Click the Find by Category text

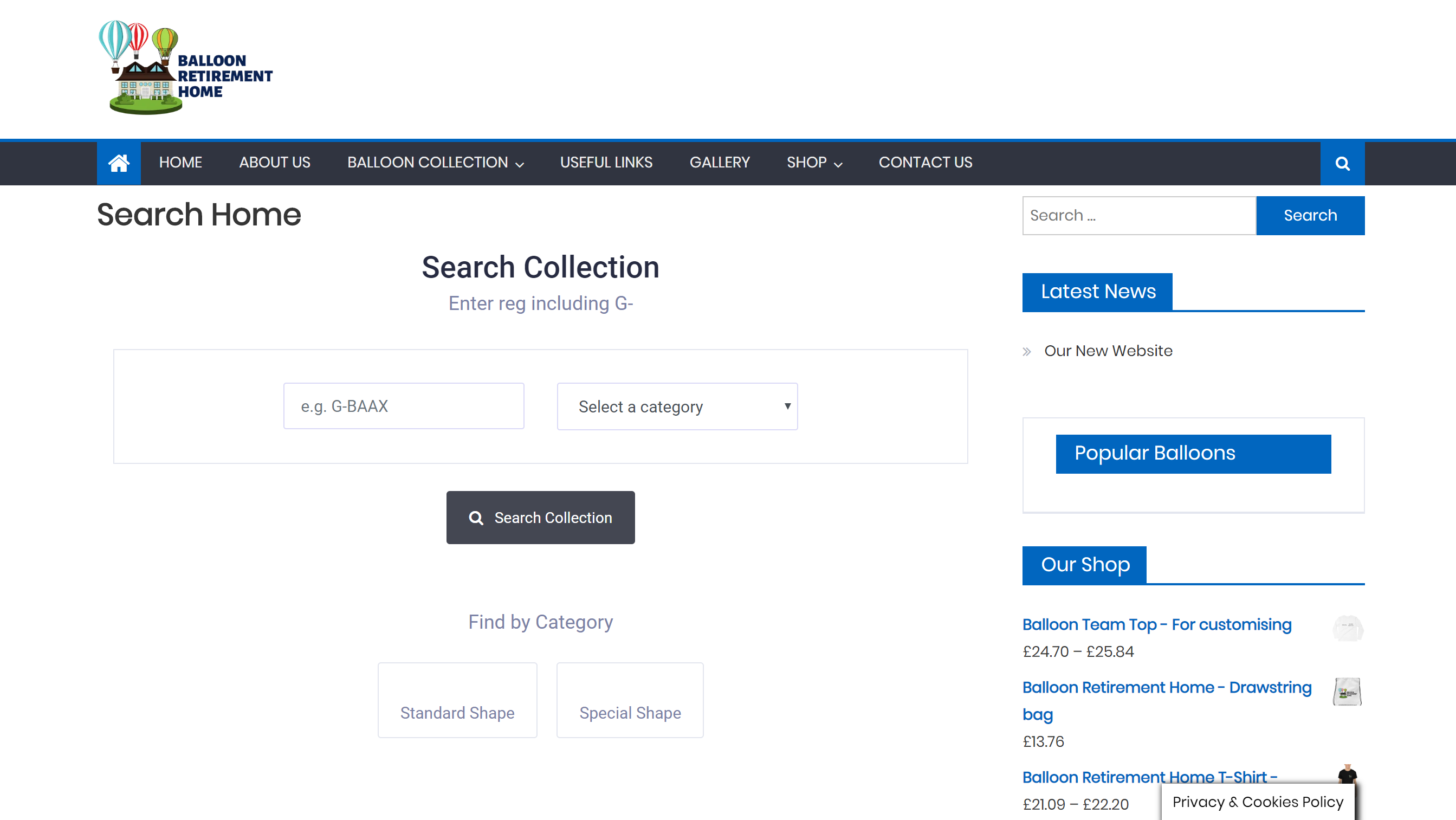pos(540,622)
